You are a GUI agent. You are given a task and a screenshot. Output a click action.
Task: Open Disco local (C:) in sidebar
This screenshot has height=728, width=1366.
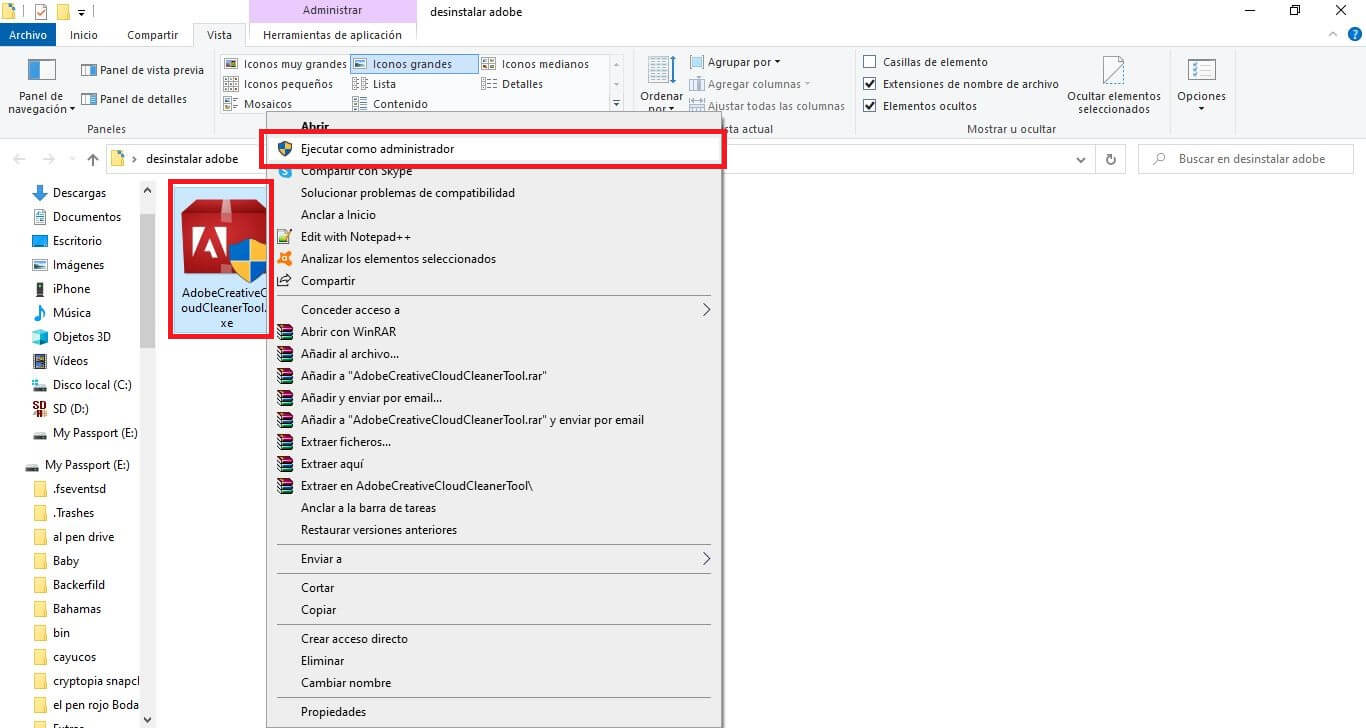[81, 385]
